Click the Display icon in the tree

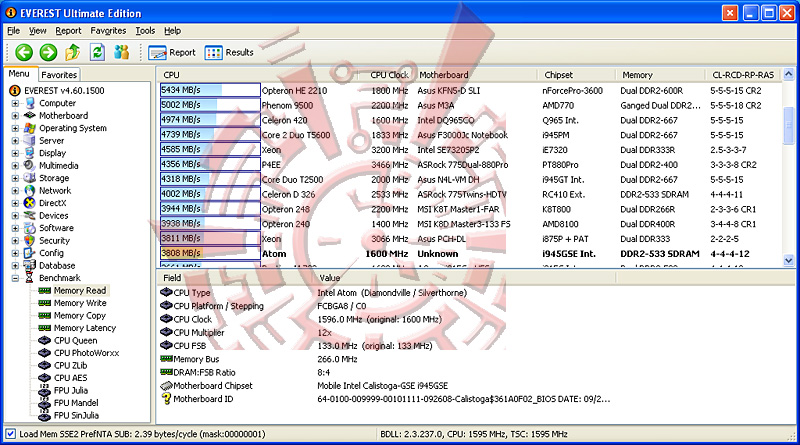click(x=30, y=153)
